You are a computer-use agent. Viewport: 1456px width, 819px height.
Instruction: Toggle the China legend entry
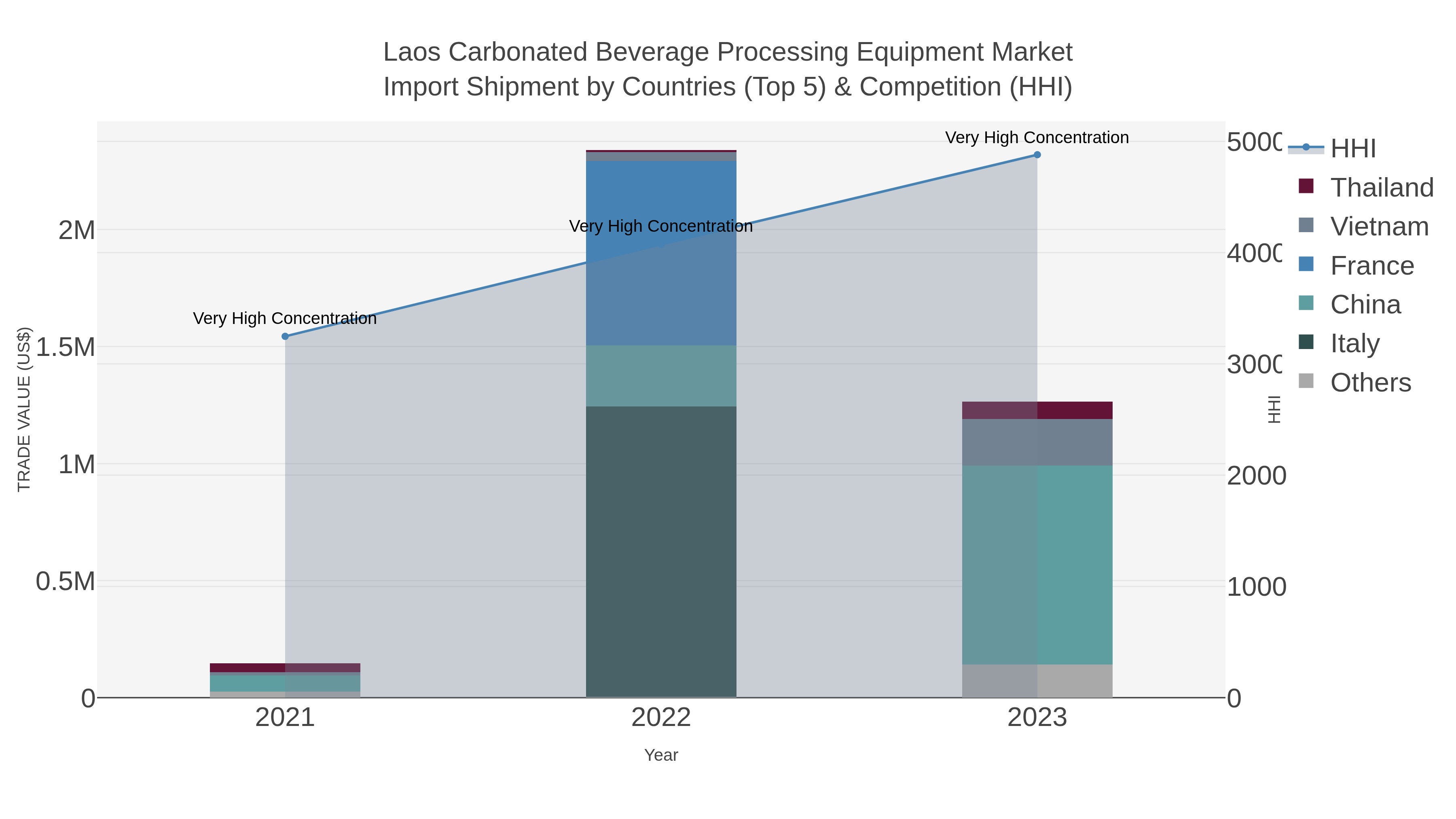[1350, 304]
